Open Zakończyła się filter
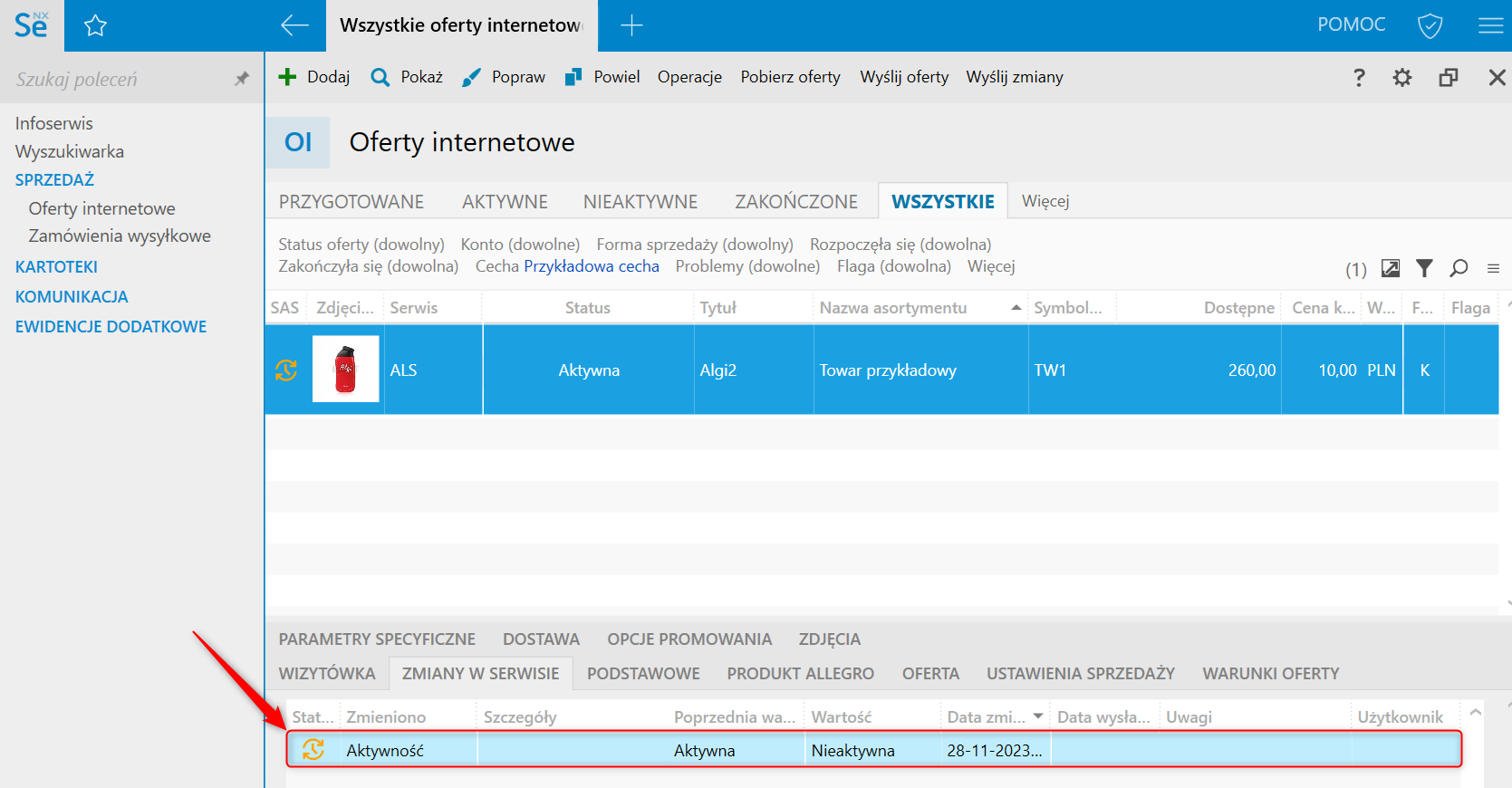Screen dimensions: 1512x788 (369, 266)
